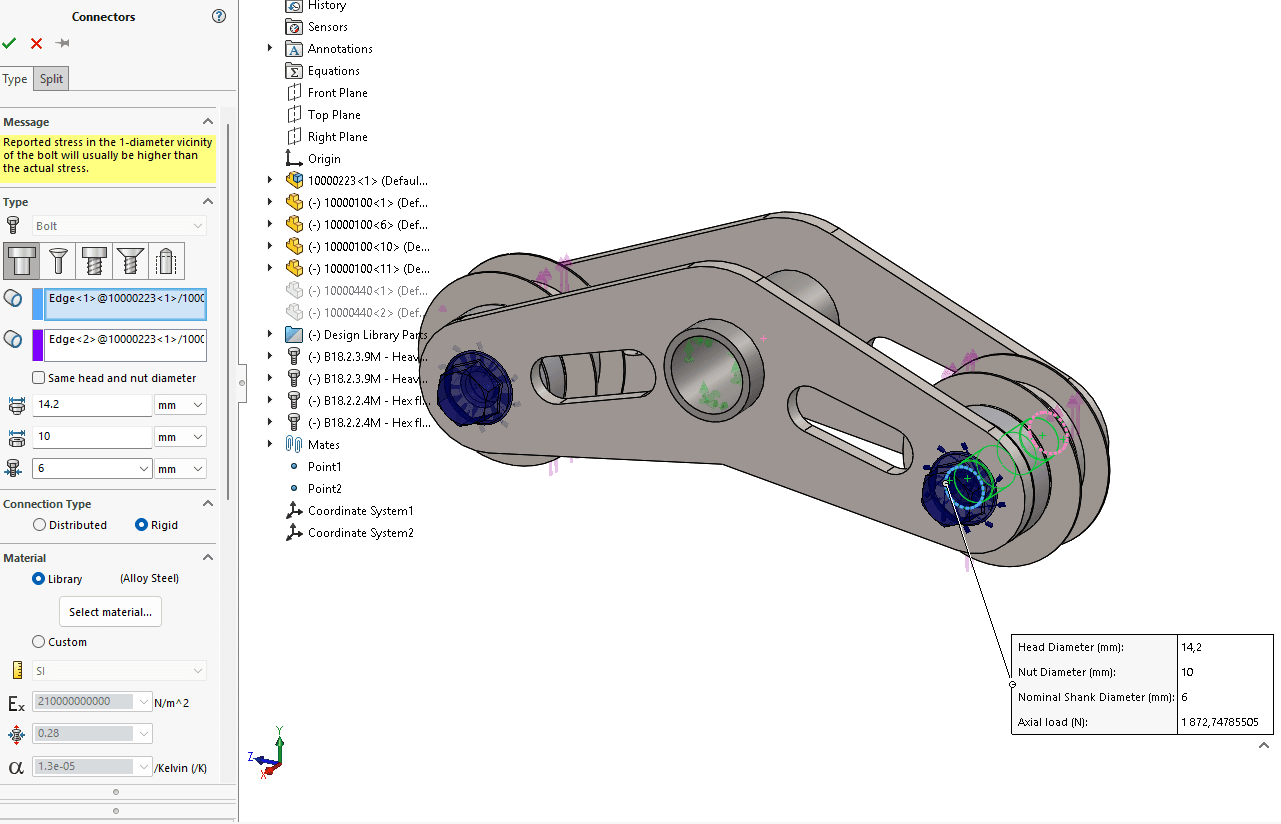Click the head diameter 14.2 input field

click(x=91, y=405)
